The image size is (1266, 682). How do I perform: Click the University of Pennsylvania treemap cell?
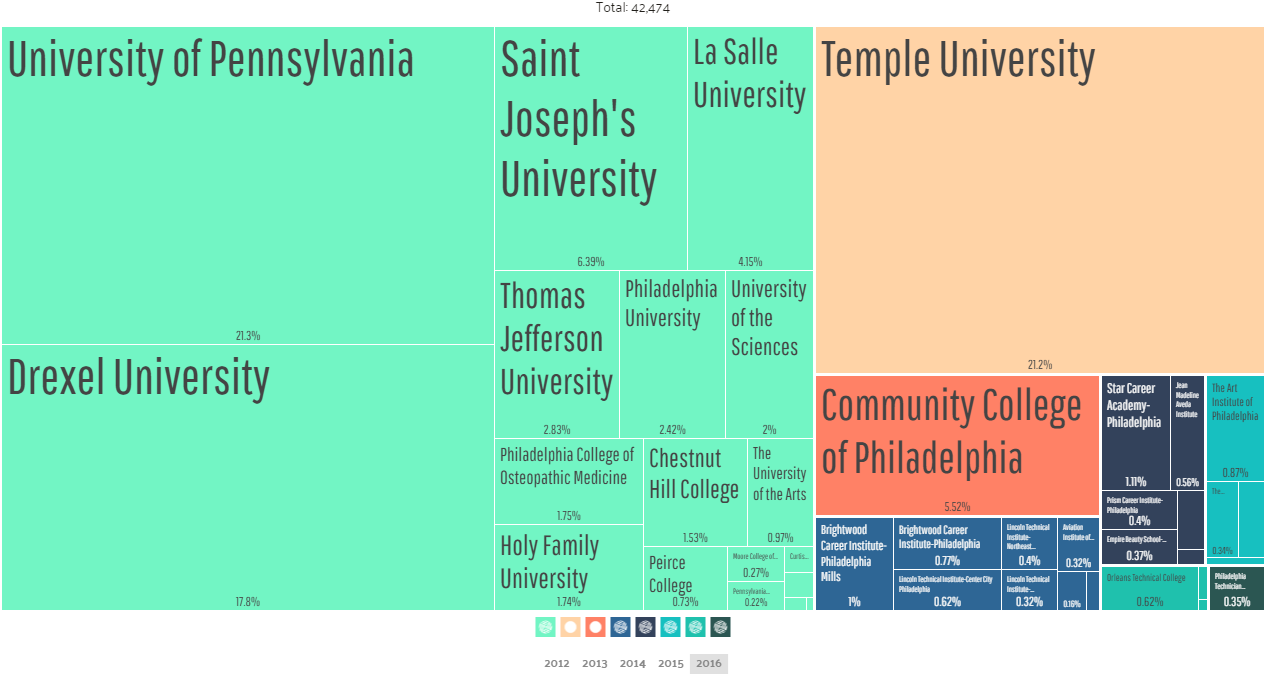click(x=248, y=186)
